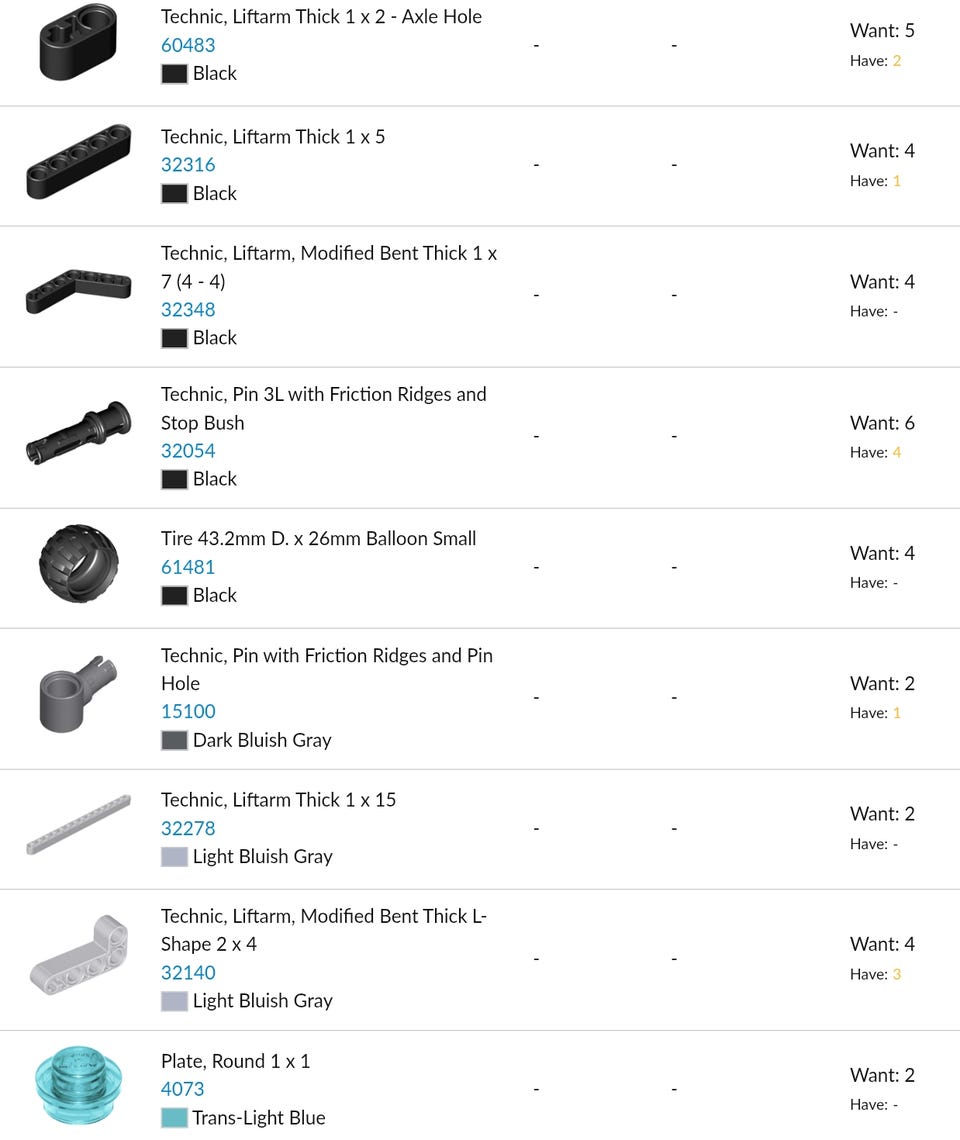Click the Trans-Light Blue color swatch
This screenshot has height=1140, width=960.
tap(174, 1118)
